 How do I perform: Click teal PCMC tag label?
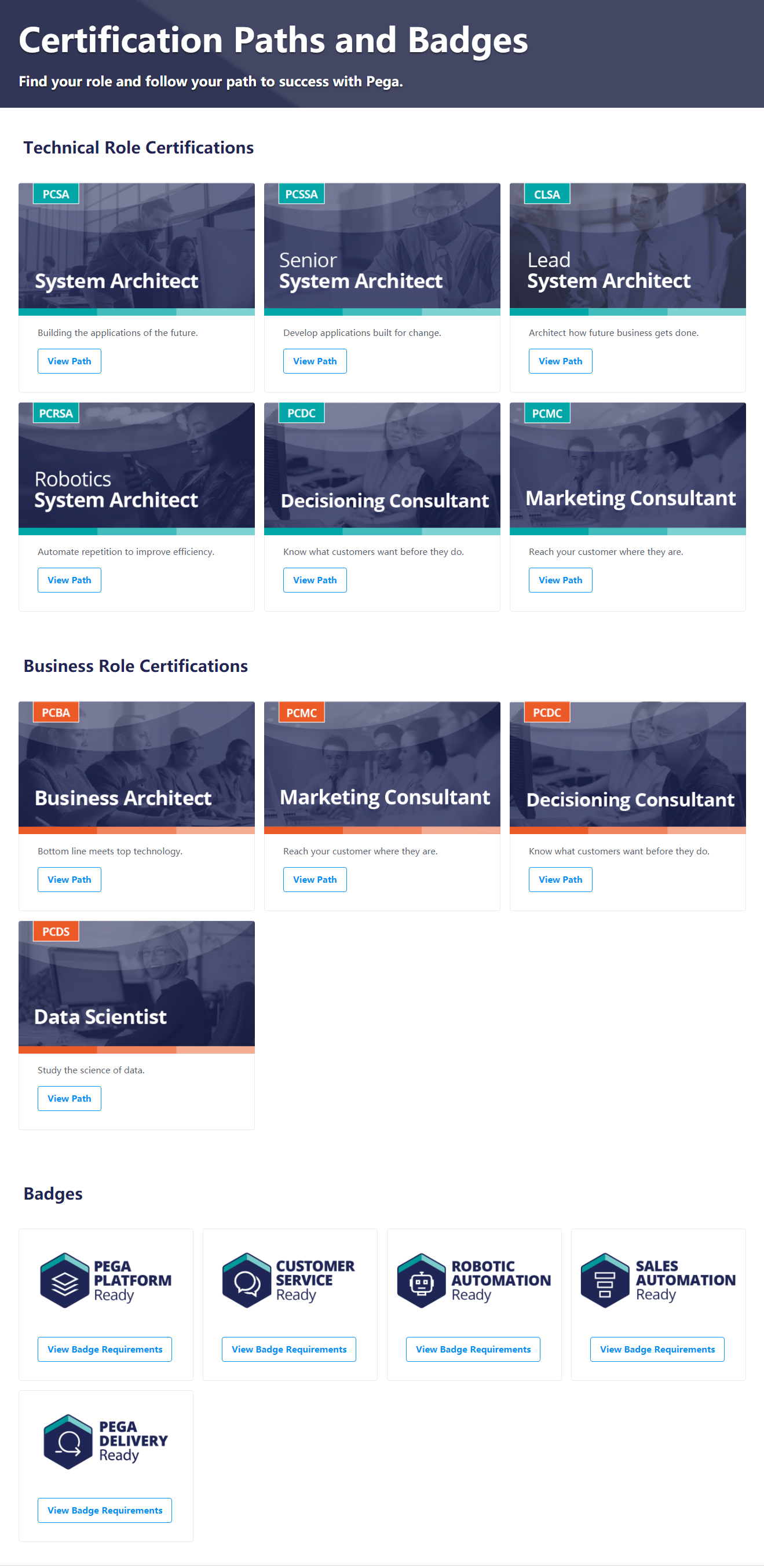(547, 414)
